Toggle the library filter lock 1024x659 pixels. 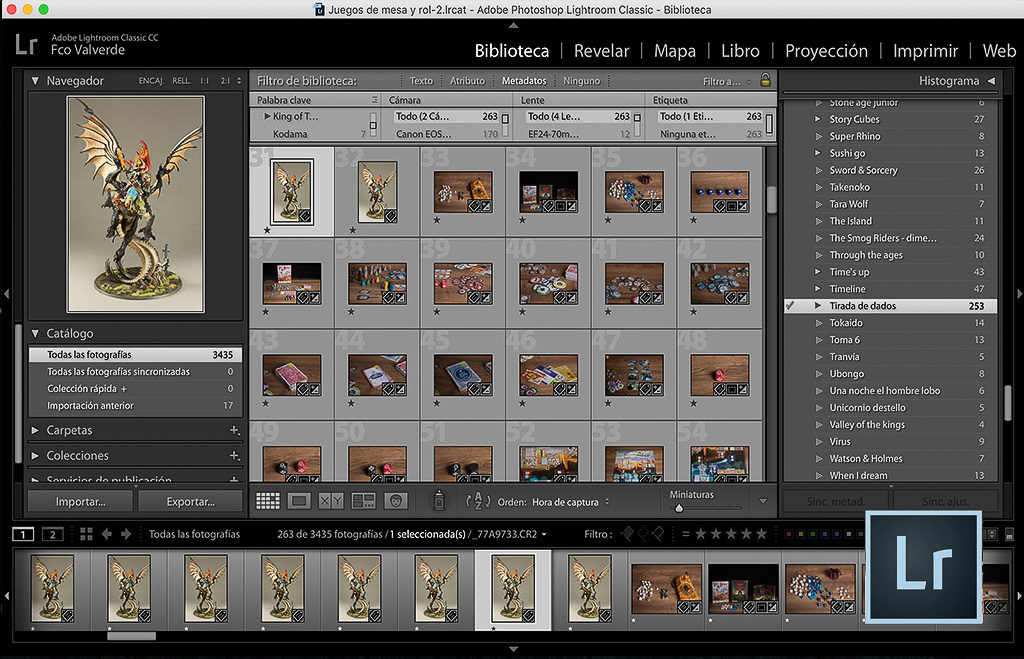click(765, 80)
